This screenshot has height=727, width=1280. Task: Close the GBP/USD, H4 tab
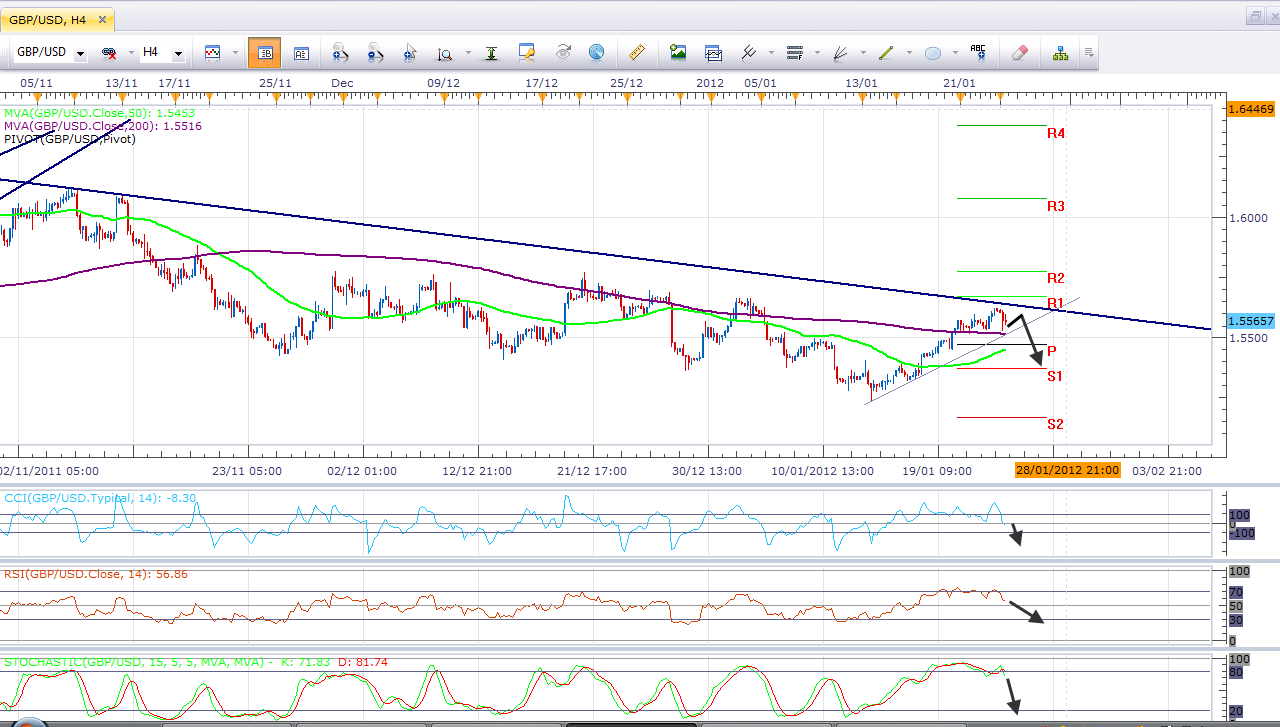pos(104,19)
